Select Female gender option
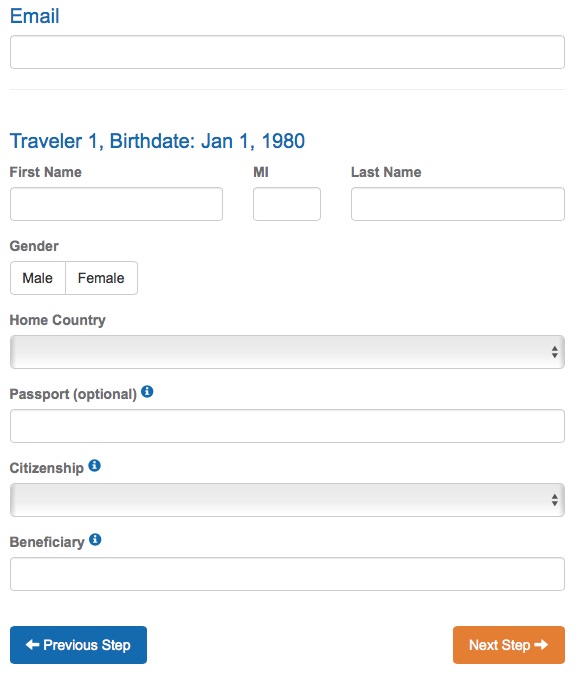 point(101,278)
